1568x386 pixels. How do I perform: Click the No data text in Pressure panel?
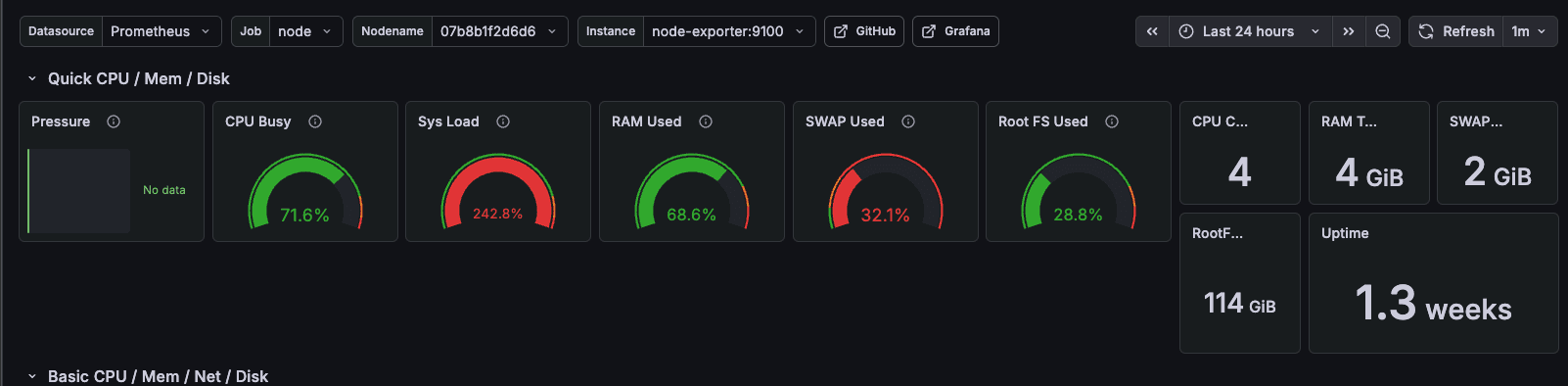point(164,190)
